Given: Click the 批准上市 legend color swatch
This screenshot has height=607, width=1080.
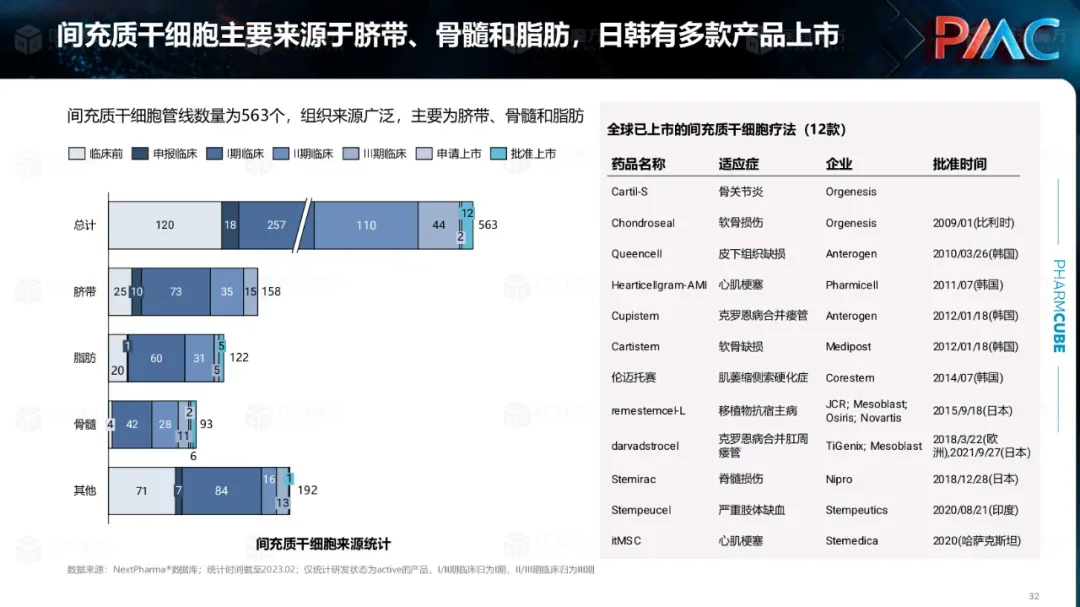Looking at the screenshot, I should click(x=498, y=154).
